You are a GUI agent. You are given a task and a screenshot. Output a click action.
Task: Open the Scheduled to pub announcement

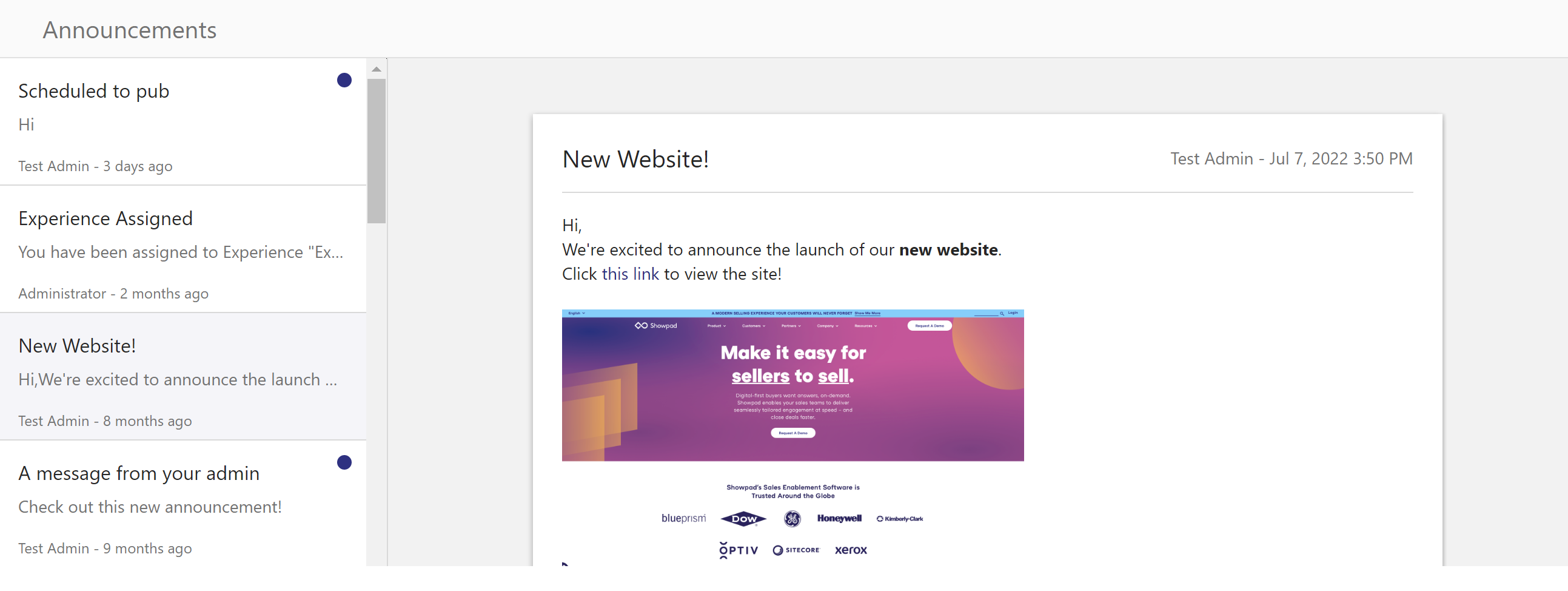pyautogui.click(x=183, y=122)
